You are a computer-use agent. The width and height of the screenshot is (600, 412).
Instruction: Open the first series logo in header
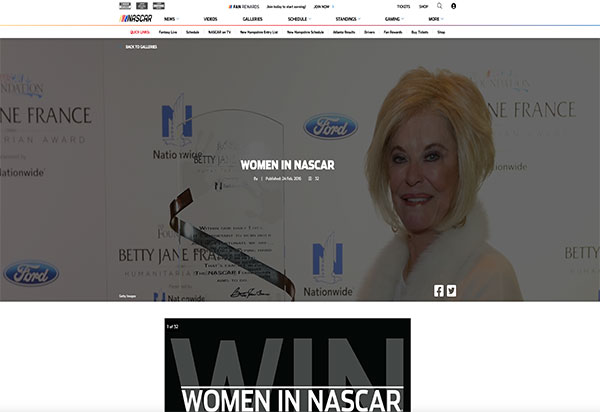tap(125, 6)
